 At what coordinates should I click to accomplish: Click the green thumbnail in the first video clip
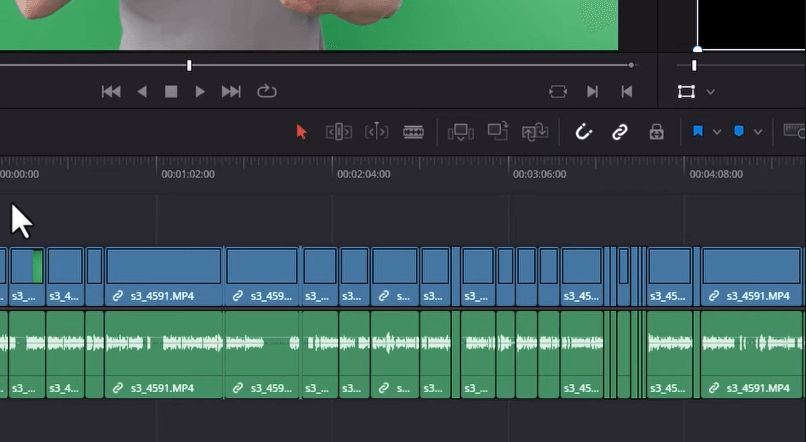tap(38, 266)
